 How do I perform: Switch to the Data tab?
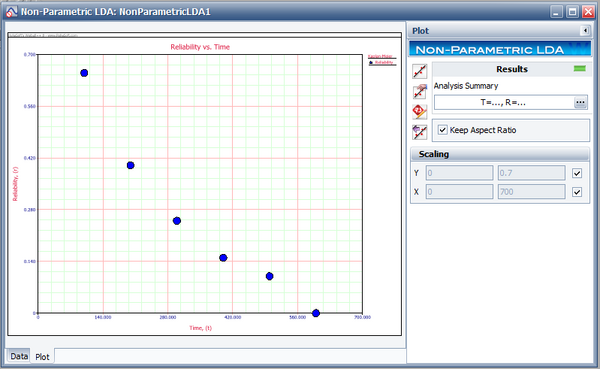pyautogui.click(x=19, y=356)
